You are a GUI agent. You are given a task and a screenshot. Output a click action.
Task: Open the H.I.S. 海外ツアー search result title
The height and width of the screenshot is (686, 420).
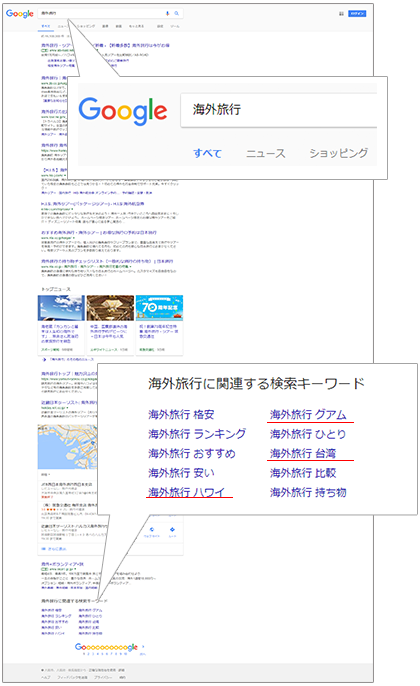[93, 204]
